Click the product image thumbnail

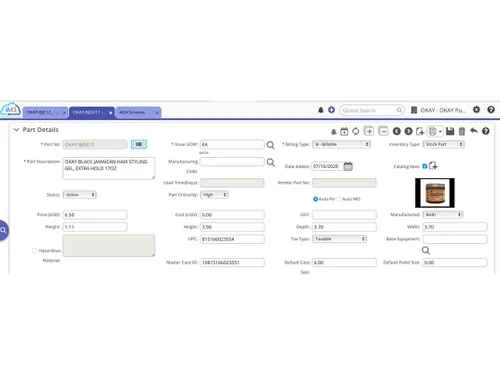435,193
